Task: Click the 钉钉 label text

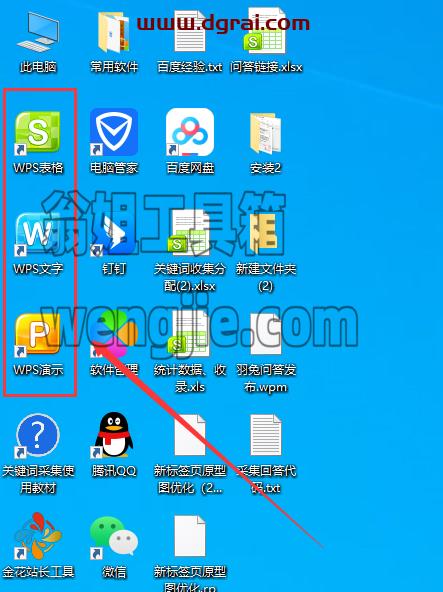Action: click(x=114, y=269)
